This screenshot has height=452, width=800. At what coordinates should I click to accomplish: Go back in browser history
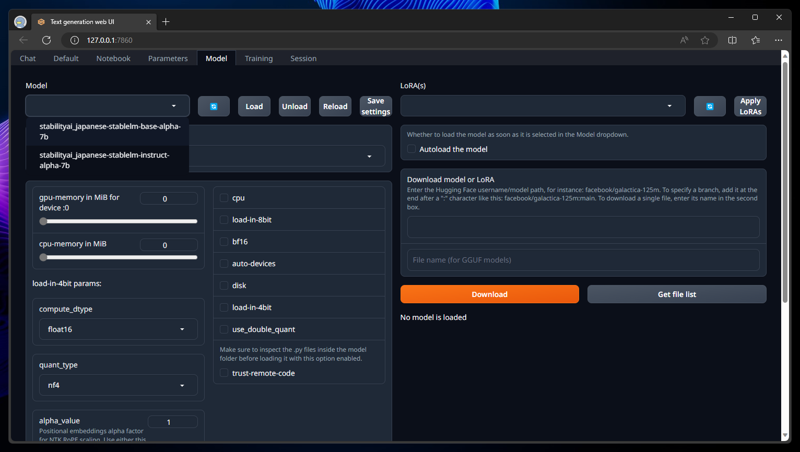click(x=23, y=40)
